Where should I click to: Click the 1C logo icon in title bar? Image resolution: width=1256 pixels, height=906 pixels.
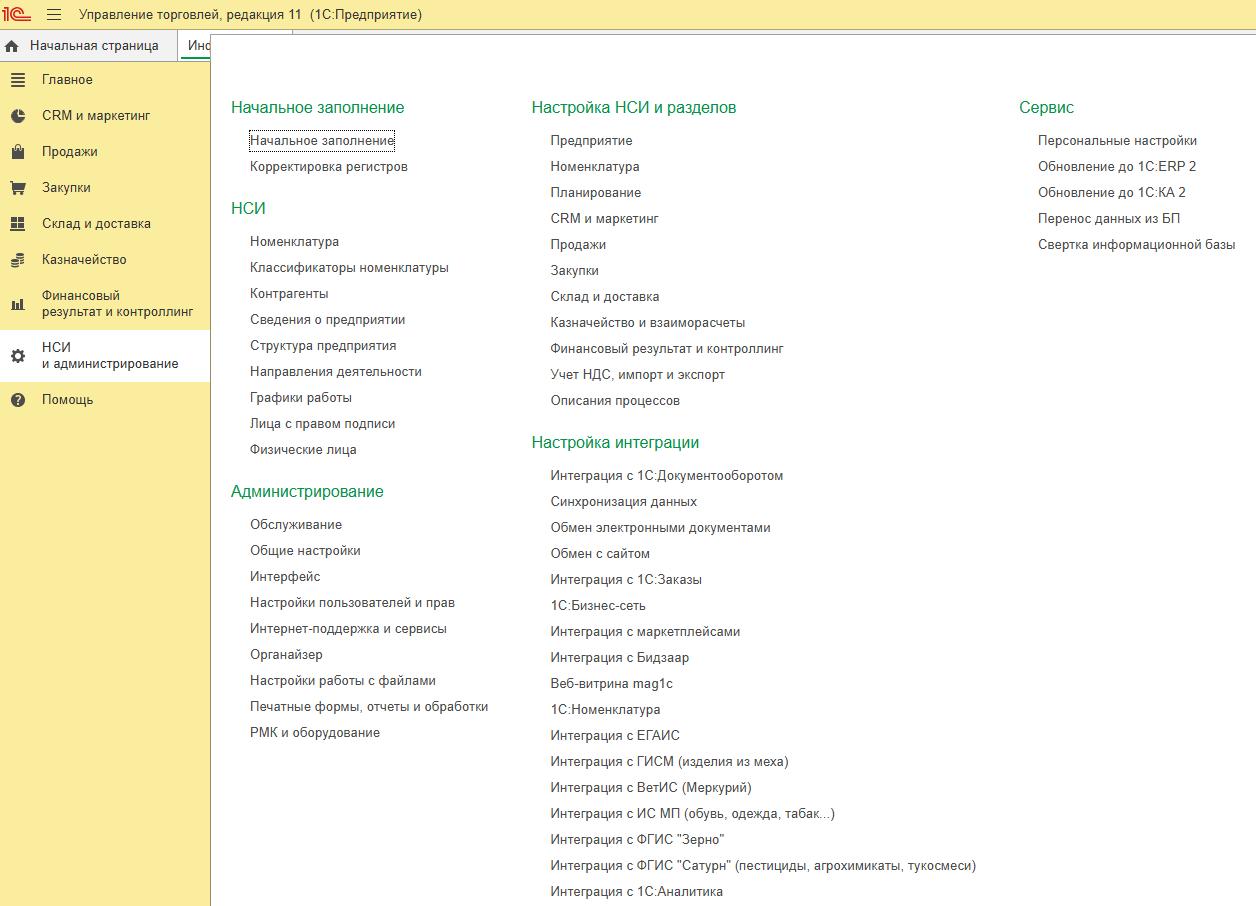(x=16, y=15)
